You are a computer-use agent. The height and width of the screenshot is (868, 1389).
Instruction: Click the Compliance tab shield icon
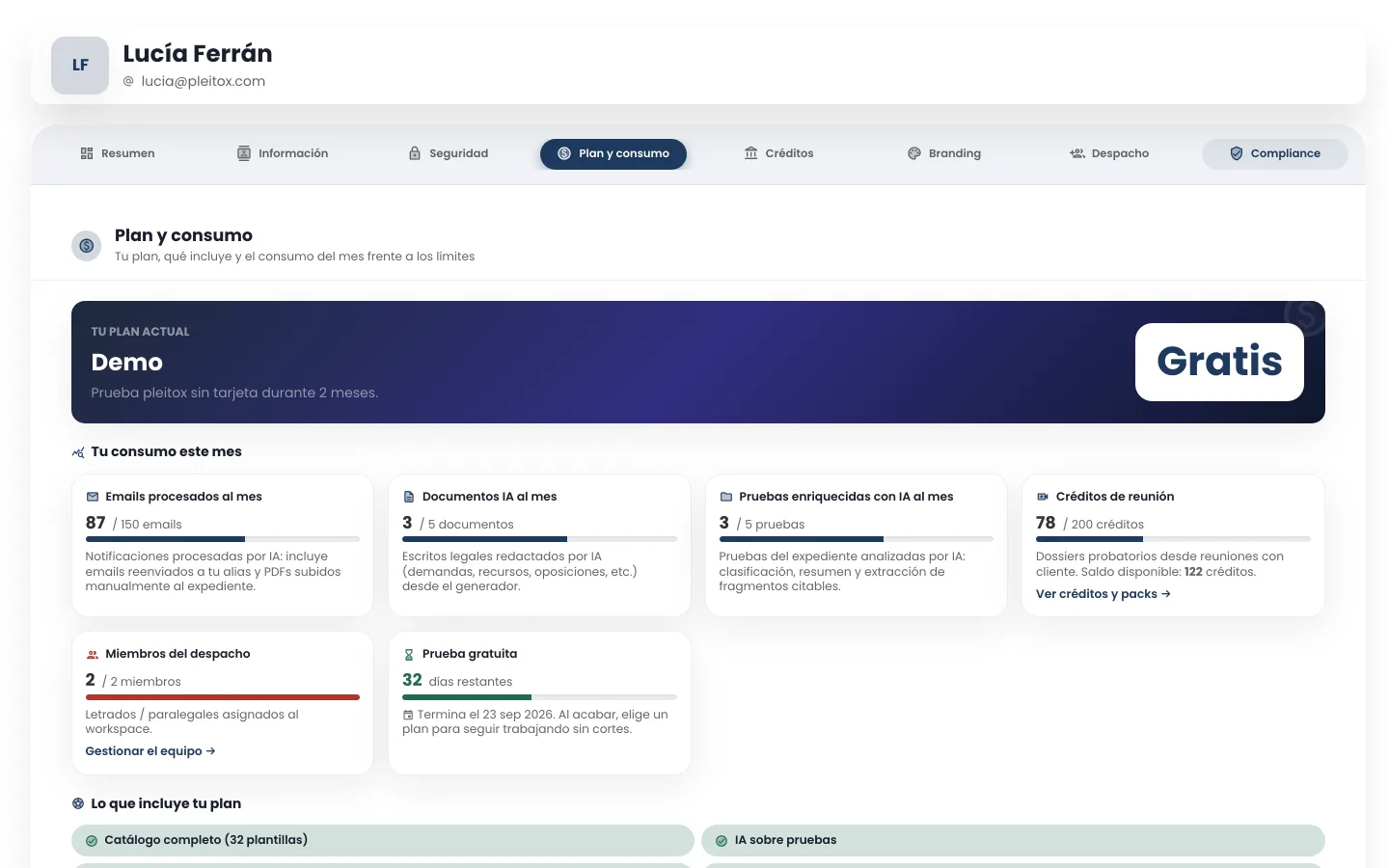pos(1237,153)
